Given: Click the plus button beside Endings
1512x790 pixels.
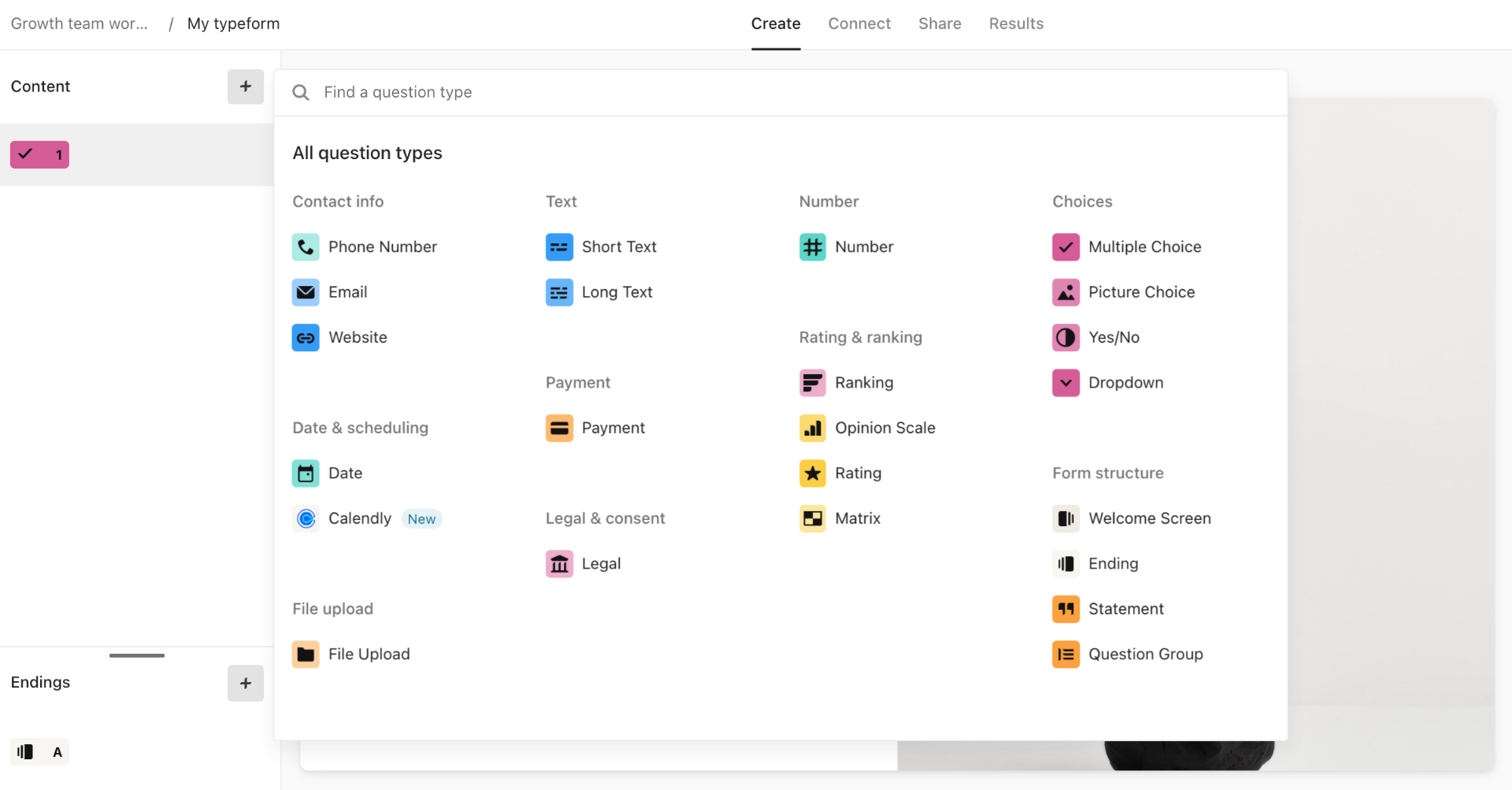Looking at the screenshot, I should [246, 683].
